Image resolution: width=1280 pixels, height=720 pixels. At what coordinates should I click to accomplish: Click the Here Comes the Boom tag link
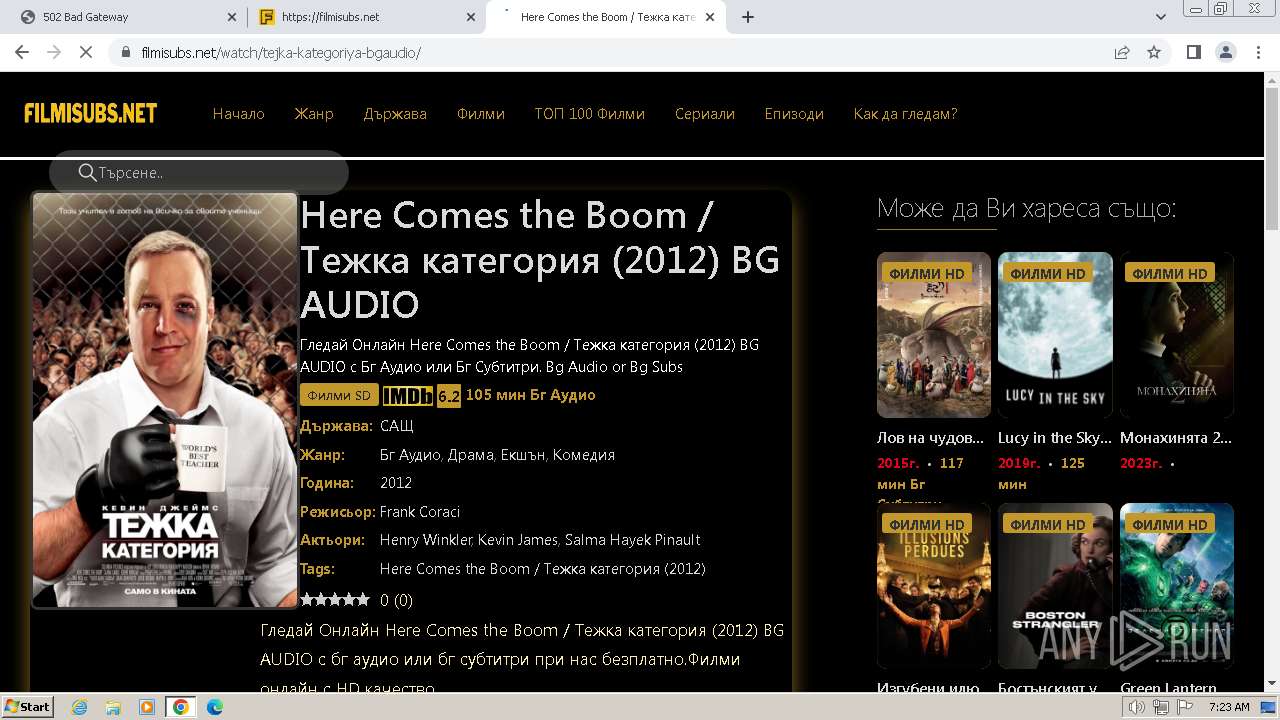click(543, 569)
